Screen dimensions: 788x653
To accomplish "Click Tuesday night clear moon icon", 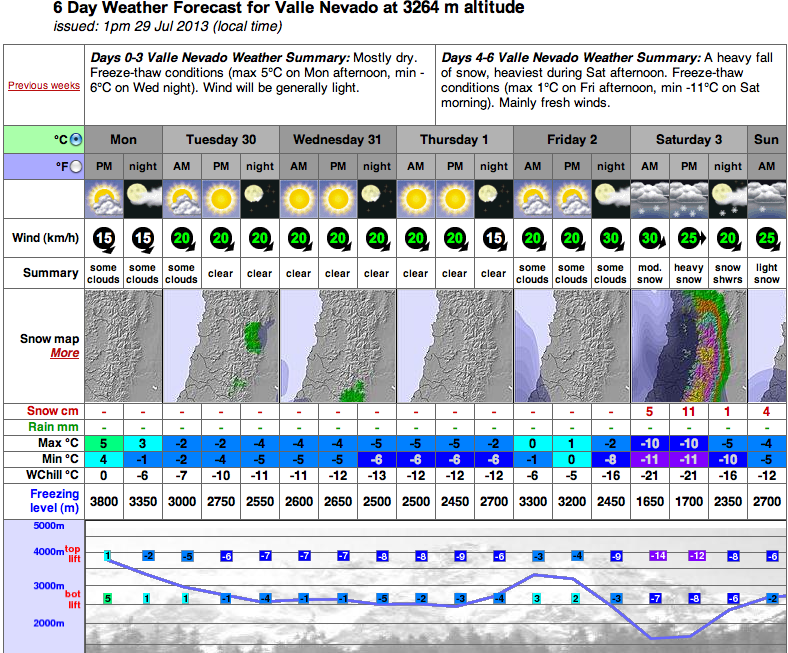I will [260, 199].
